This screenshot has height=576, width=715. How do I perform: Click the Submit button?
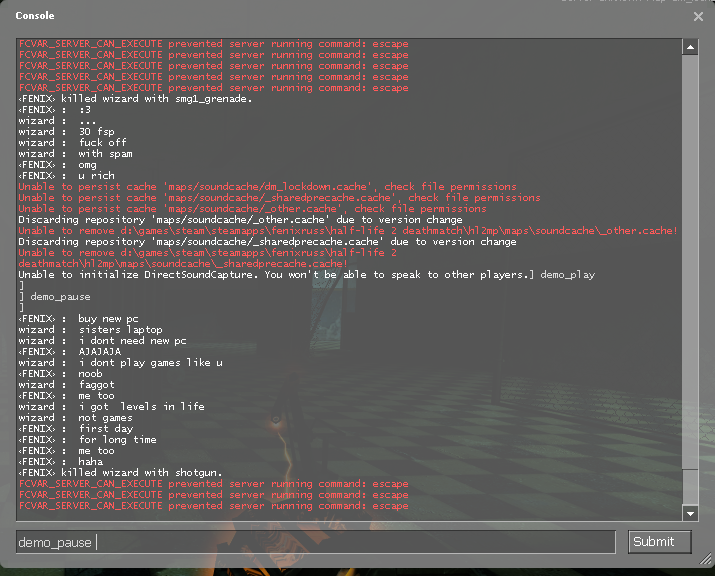tap(659, 542)
